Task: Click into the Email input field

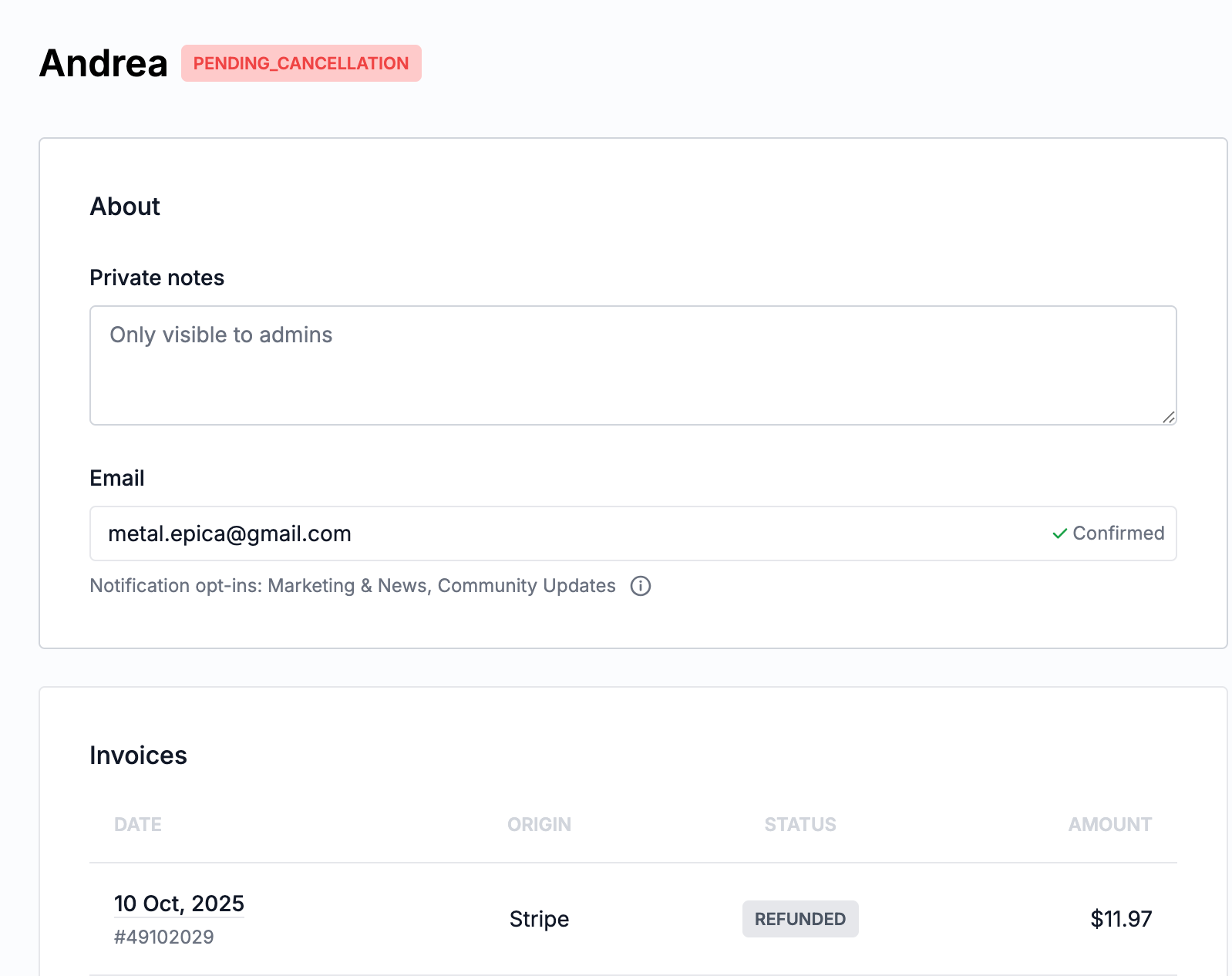Action: click(x=571, y=533)
